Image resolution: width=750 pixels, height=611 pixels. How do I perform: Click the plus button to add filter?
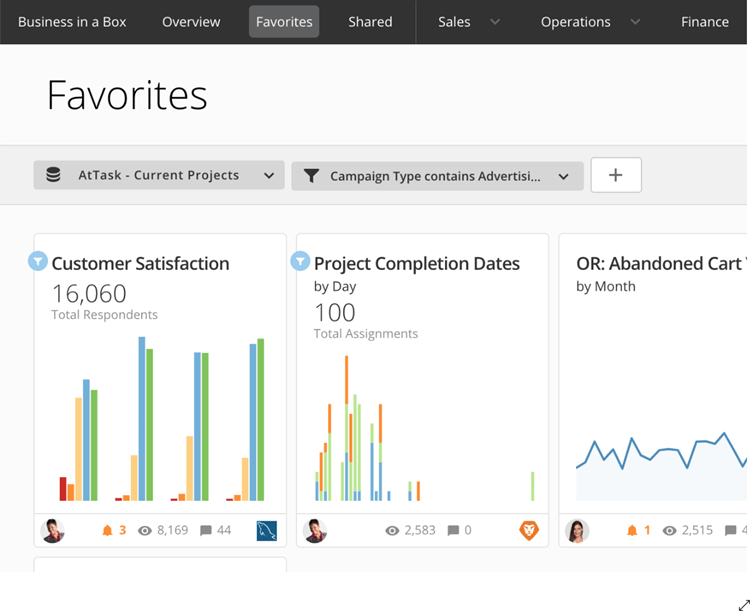(616, 175)
